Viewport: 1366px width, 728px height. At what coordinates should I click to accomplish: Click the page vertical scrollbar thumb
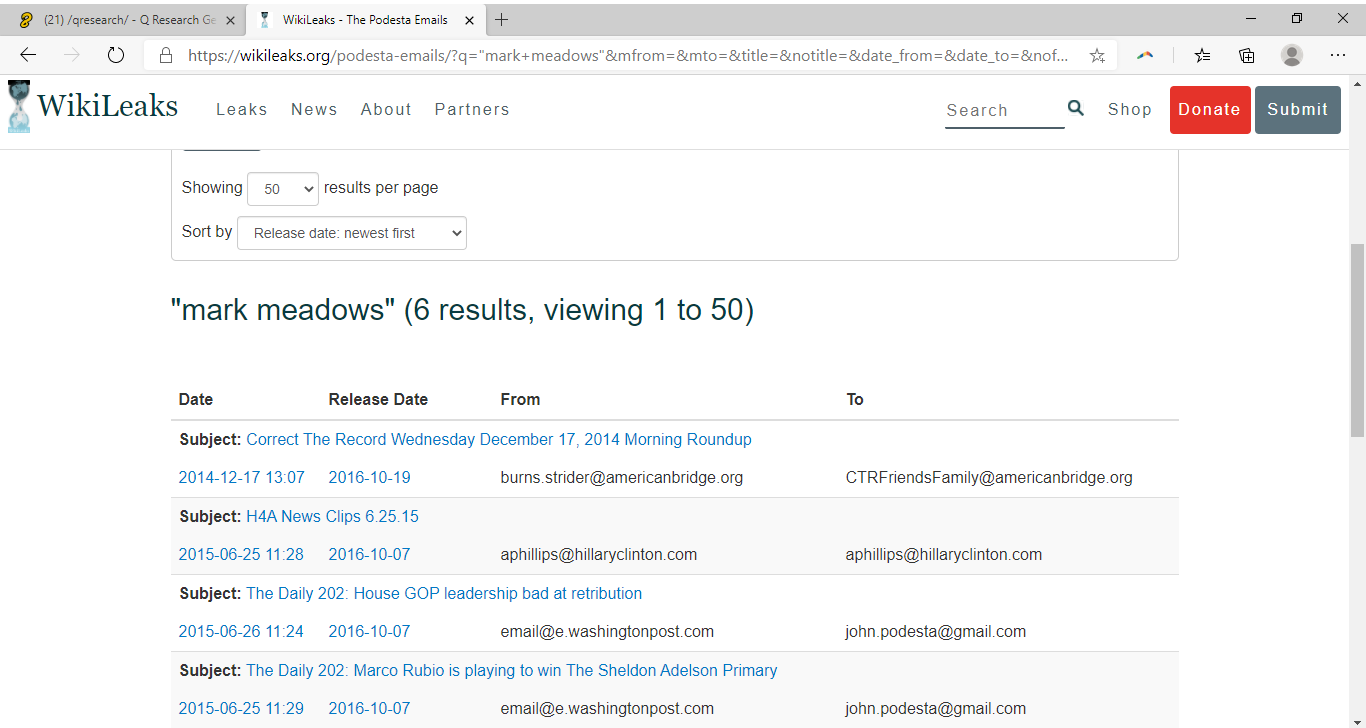pyautogui.click(x=1357, y=340)
